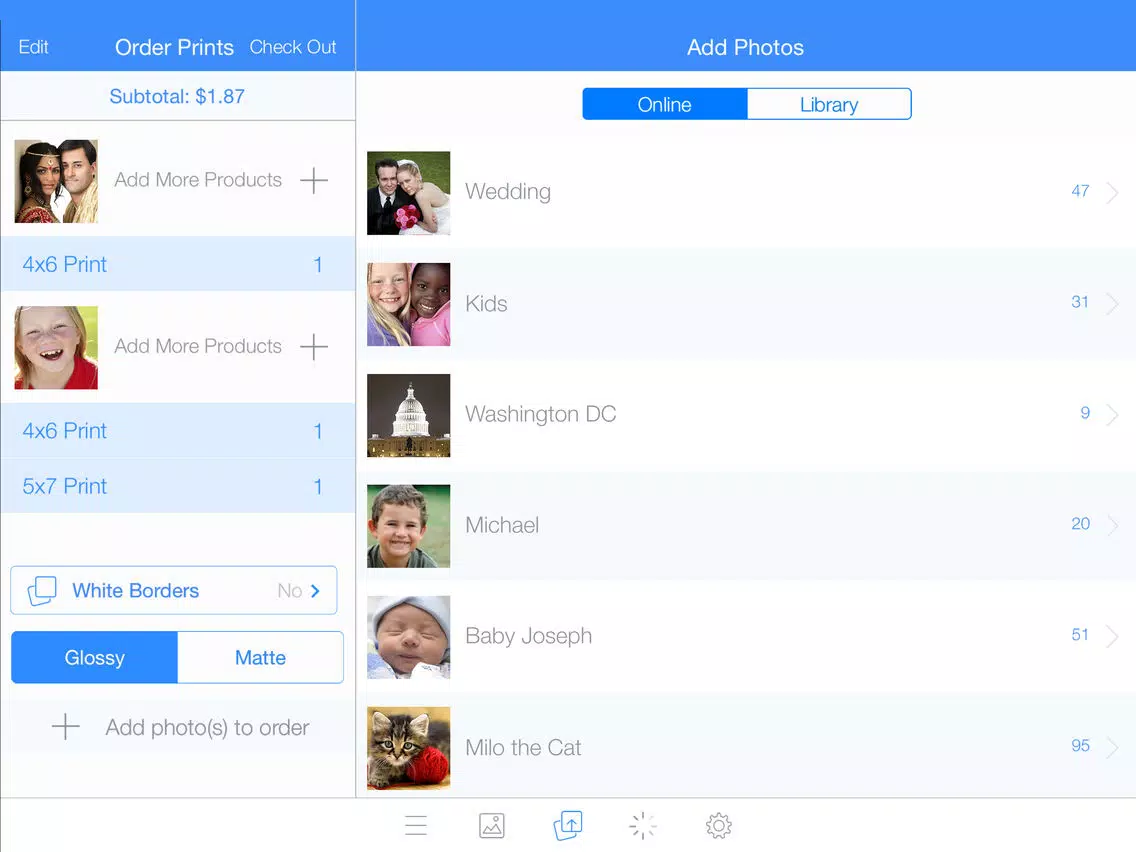Image resolution: width=1136 pixels, height=852 pixels.
Task: Open the photo gallery icon in bottom toolbar
Action: pos(492,825)
